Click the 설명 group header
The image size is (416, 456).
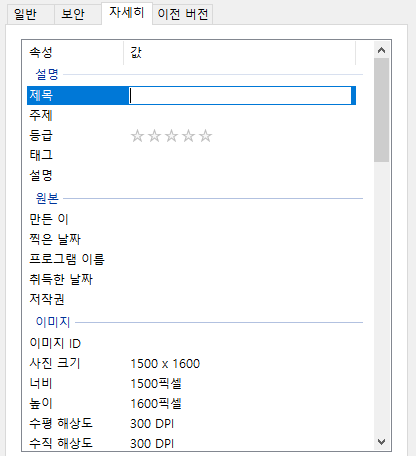[x=47, y=74]
